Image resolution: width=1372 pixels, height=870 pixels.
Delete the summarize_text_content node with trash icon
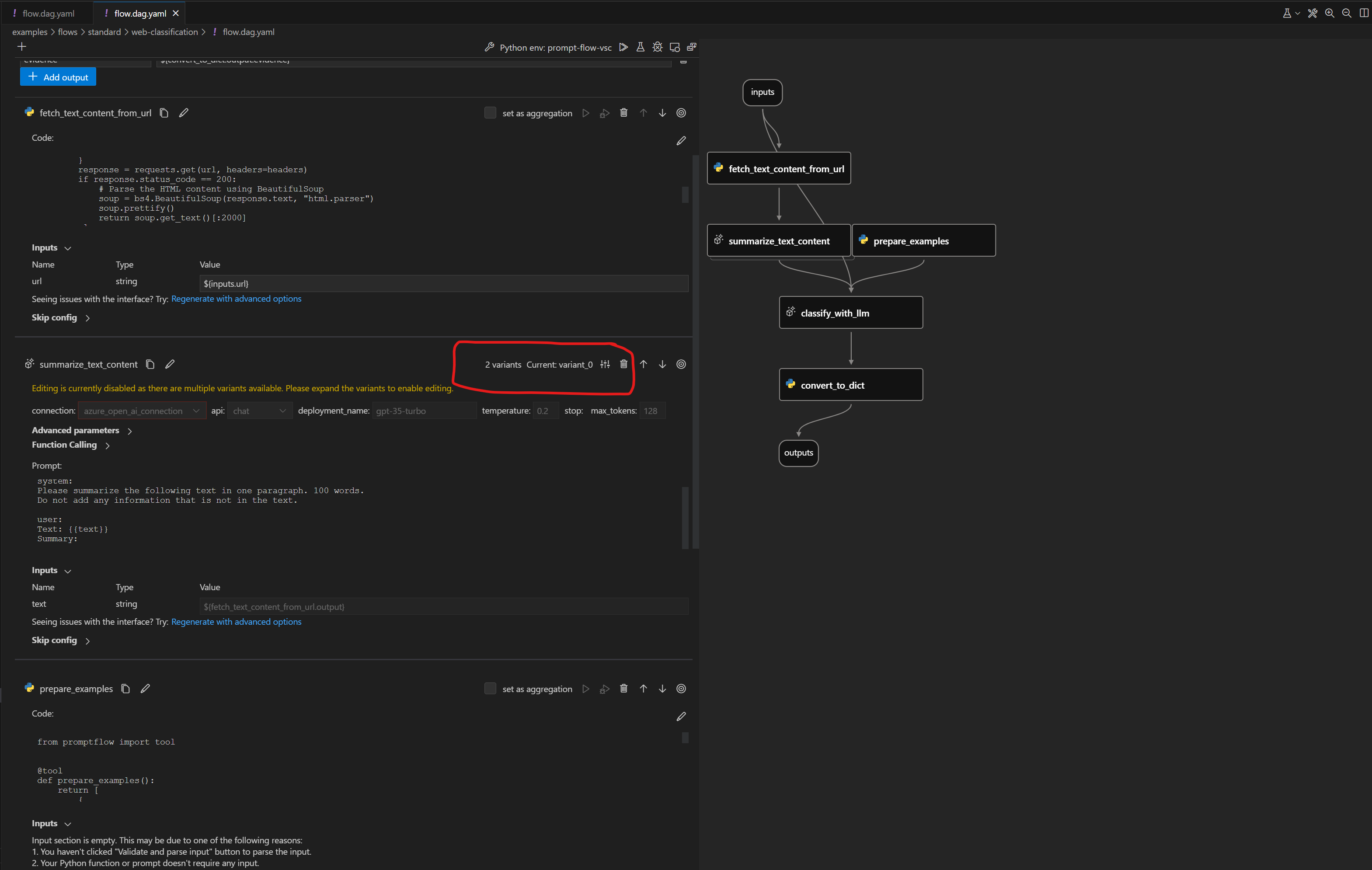[623, 364]
